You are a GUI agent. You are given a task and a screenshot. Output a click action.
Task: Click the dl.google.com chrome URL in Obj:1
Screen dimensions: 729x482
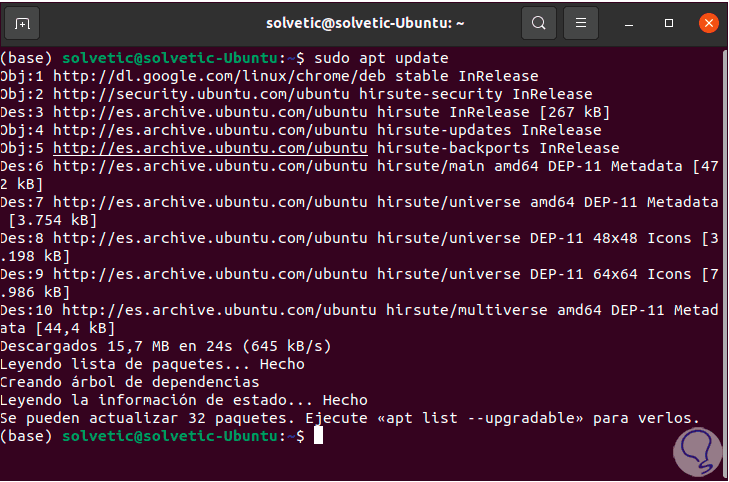click(x=219, y=76)
